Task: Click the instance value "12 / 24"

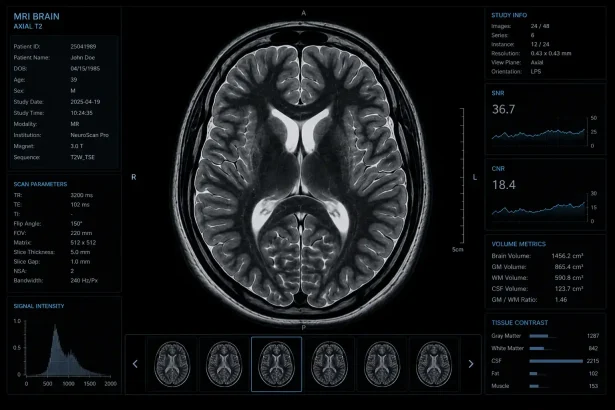Action: coord(540,44)
